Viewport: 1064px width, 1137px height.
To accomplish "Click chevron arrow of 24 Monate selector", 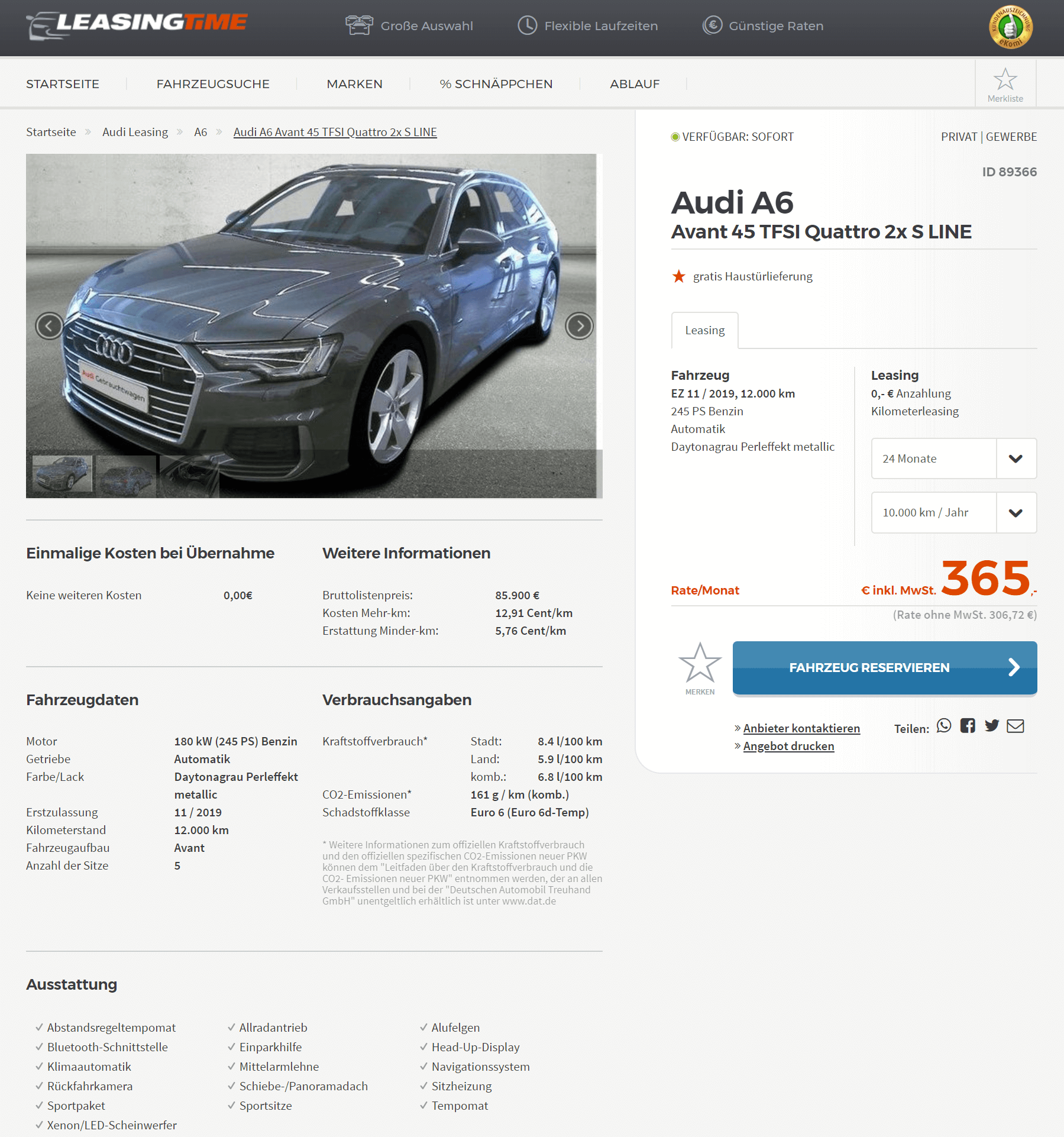I will click(x=1016, y=458).
